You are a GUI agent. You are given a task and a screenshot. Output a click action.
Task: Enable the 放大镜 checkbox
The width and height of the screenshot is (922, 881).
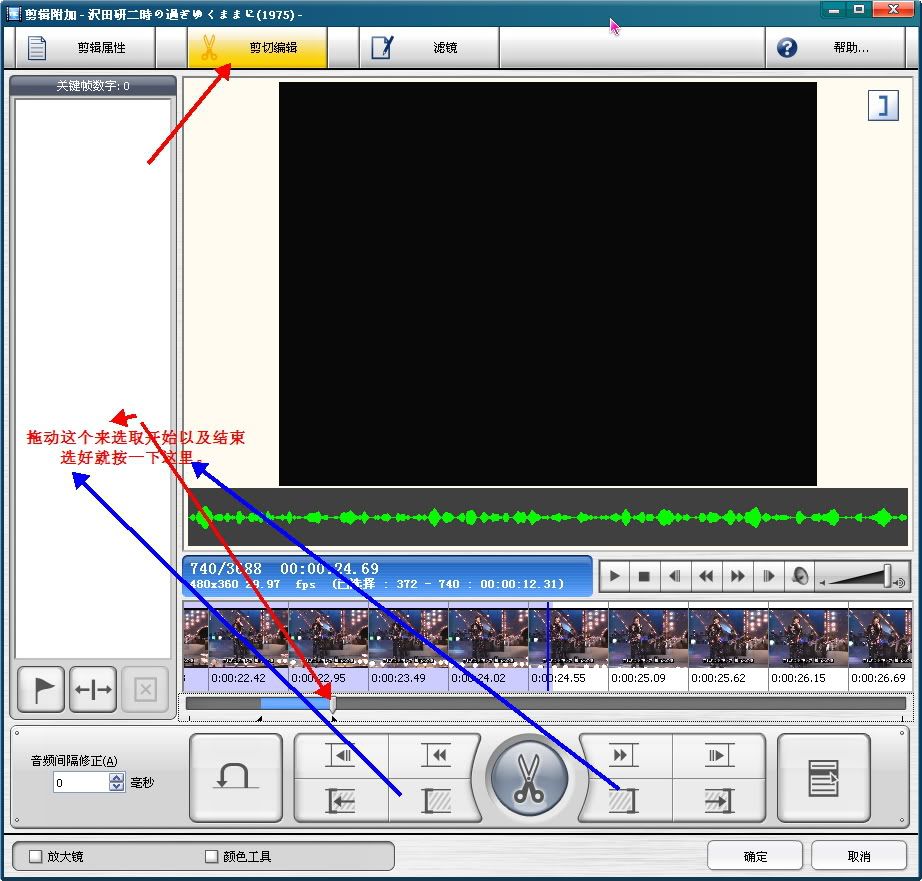tap(36, 856)
